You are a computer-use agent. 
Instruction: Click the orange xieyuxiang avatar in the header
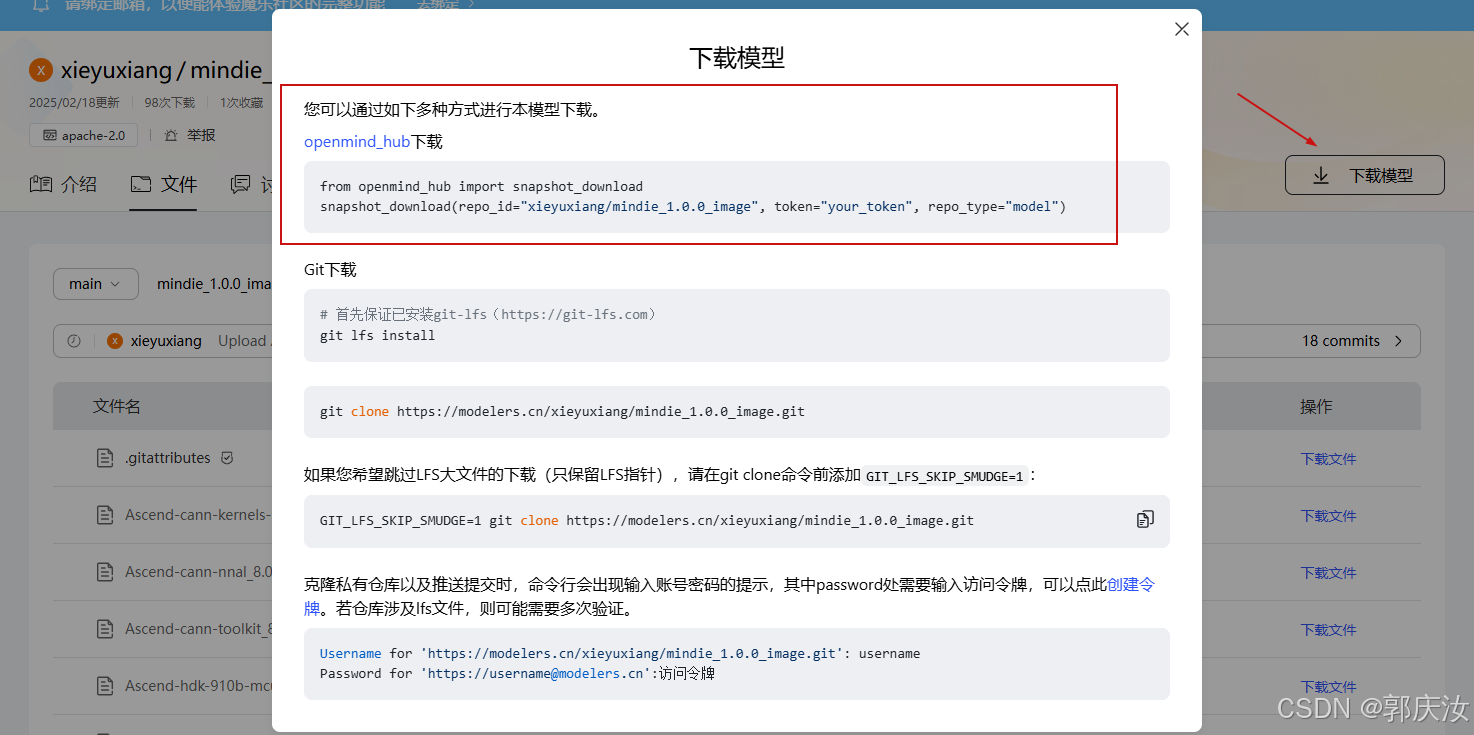41,70
